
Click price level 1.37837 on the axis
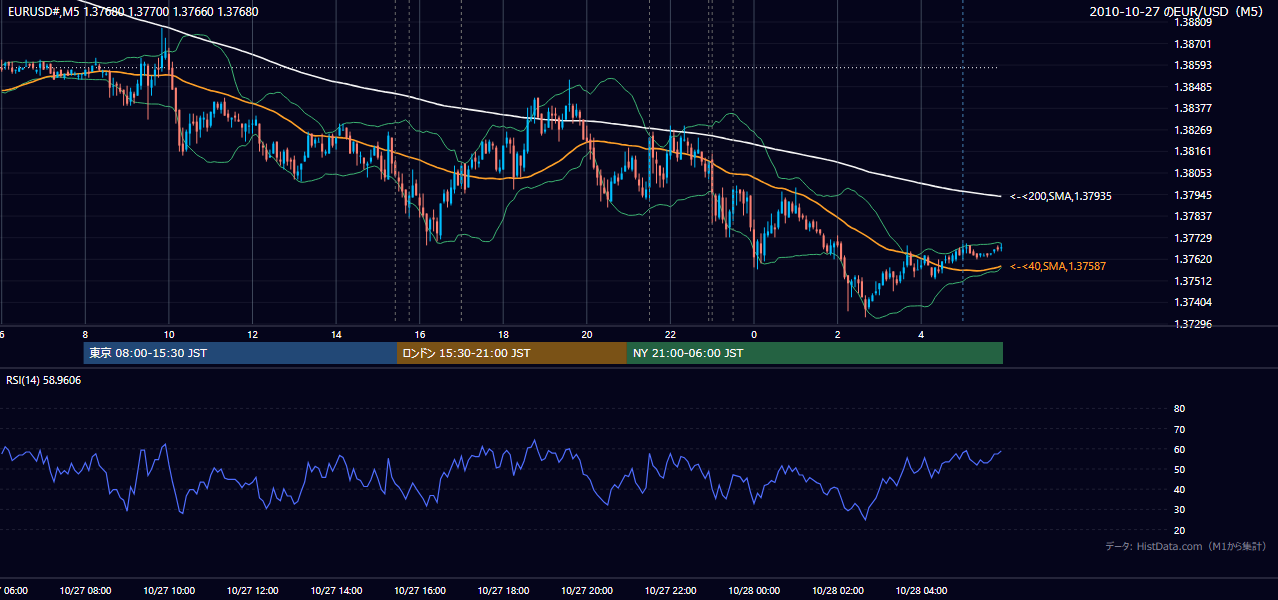1191,216
